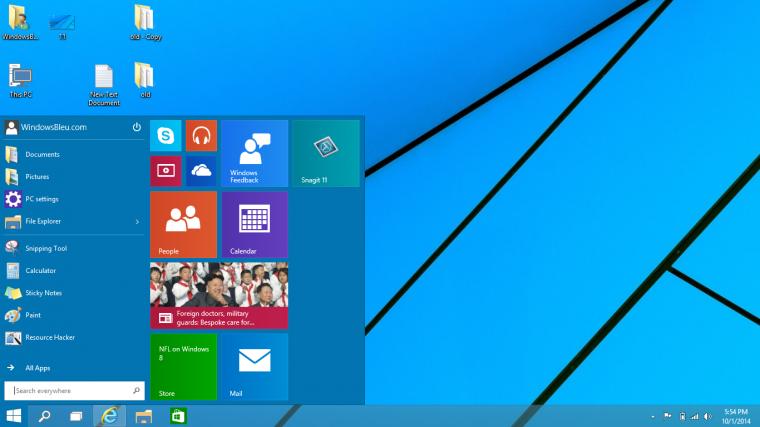Show hidden tray icons arrow
Screen dimensions: 760x427
pyautogui.click(x=653, y=416)
